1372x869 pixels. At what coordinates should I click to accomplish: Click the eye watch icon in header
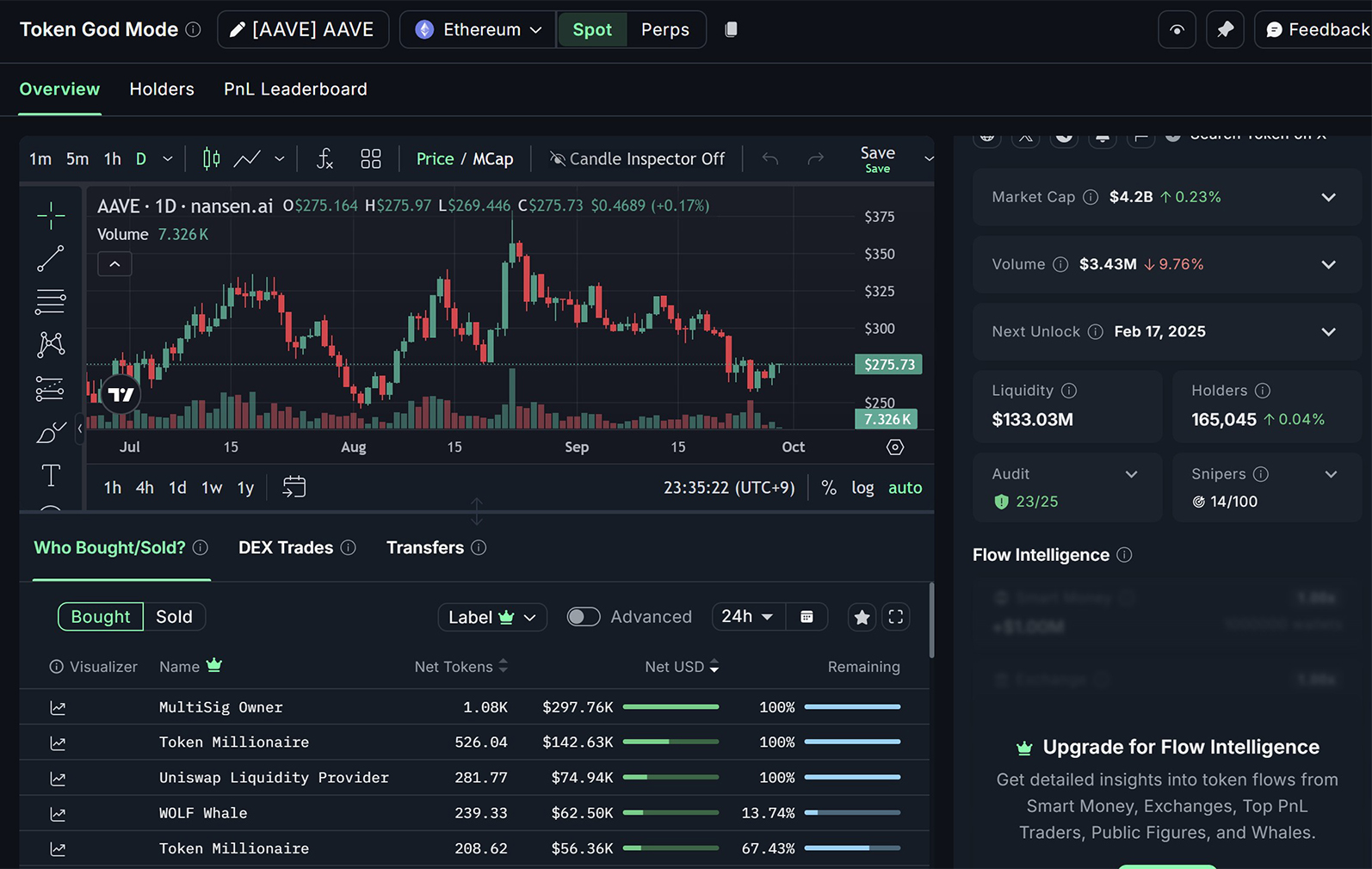[1177, 29]
